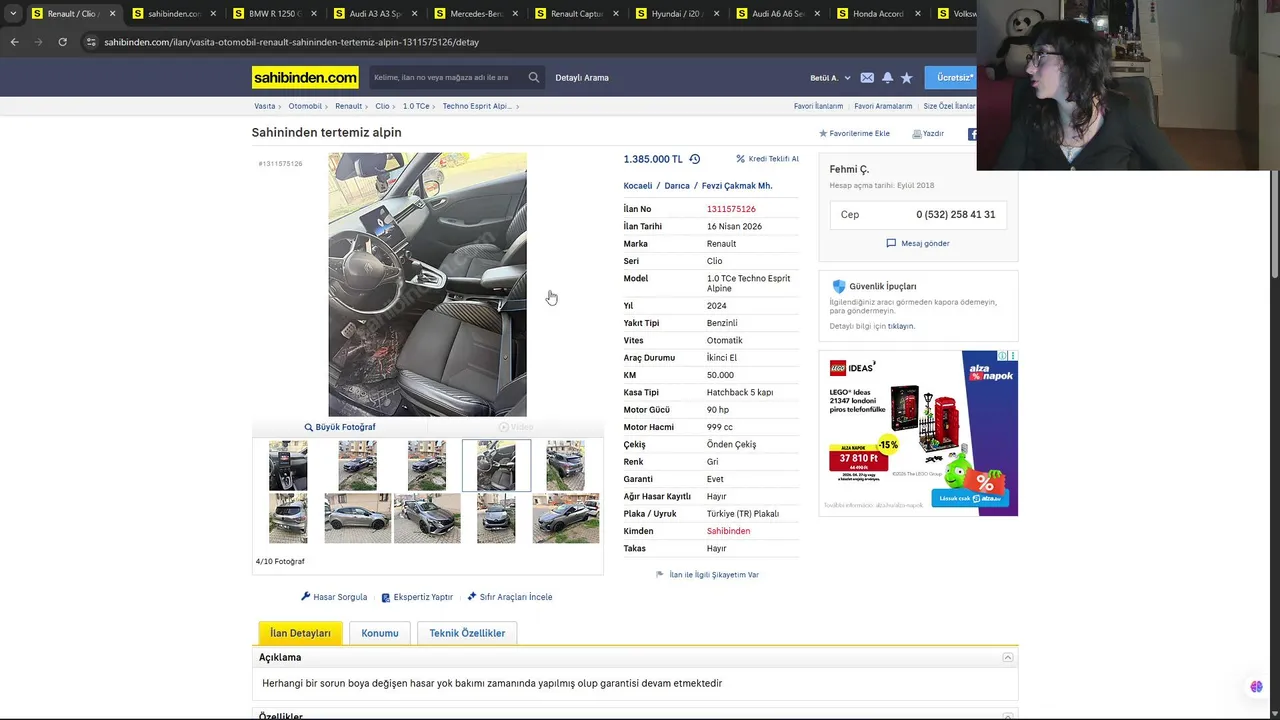Click the browser forward arrow
This screenshot has height=720, width=1280.
pos(38,42)
